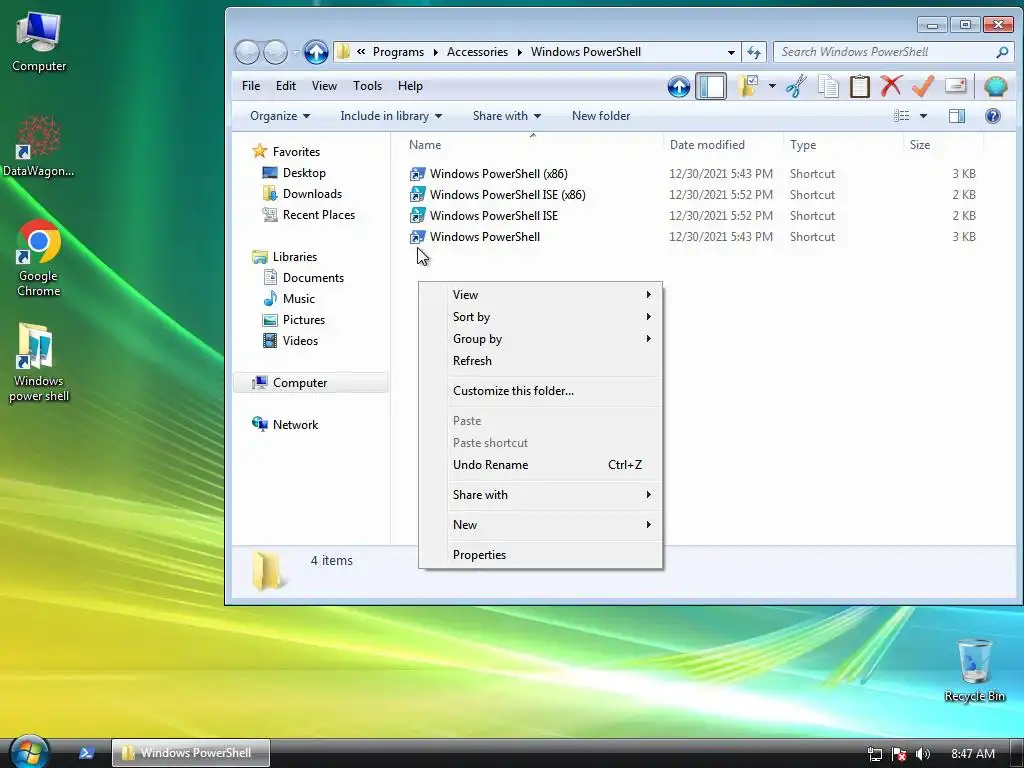Open the File menu
Screen dimensions: 1024x768
pos(251,86)
